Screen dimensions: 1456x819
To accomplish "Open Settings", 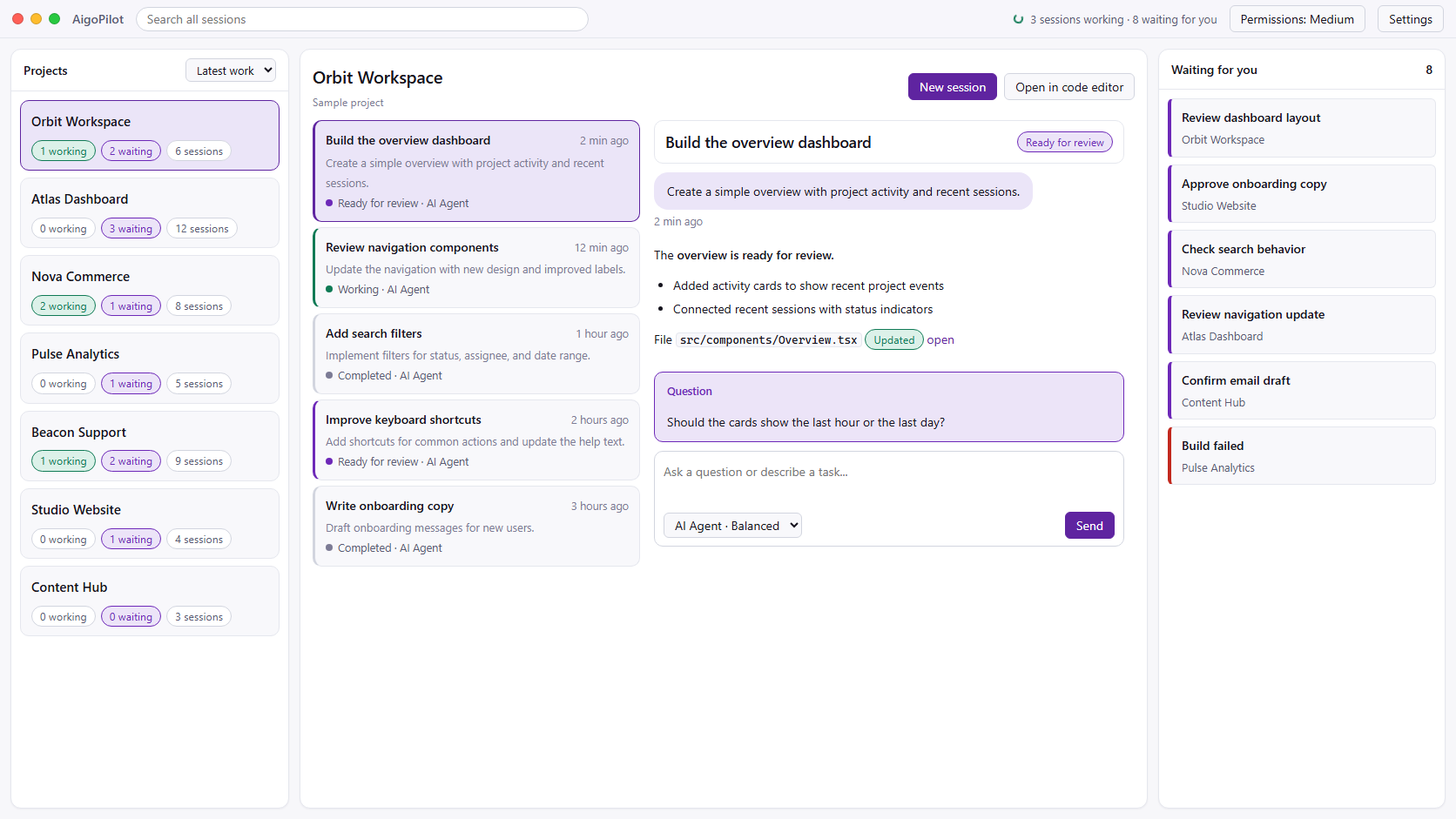I will pyautogui.click(x=1411, y=19).
